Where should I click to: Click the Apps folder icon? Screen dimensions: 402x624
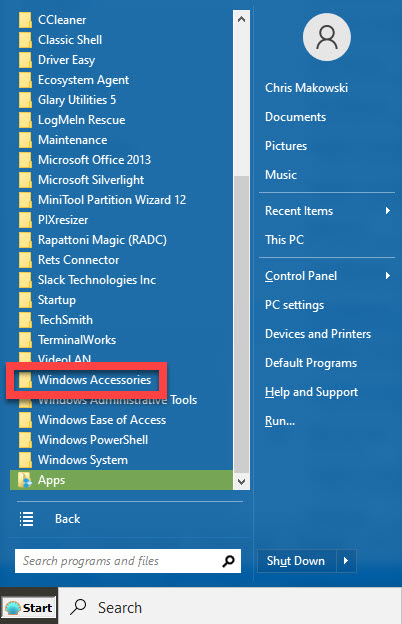point(25,480)
